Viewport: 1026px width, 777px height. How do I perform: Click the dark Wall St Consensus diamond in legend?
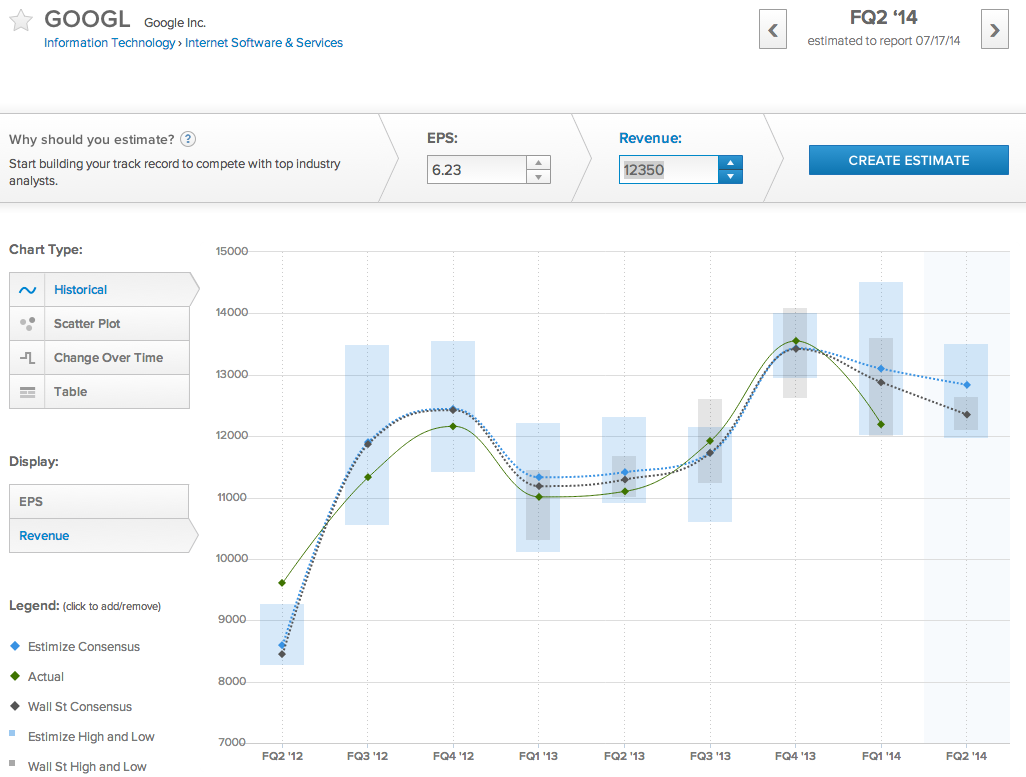point(15,706)
